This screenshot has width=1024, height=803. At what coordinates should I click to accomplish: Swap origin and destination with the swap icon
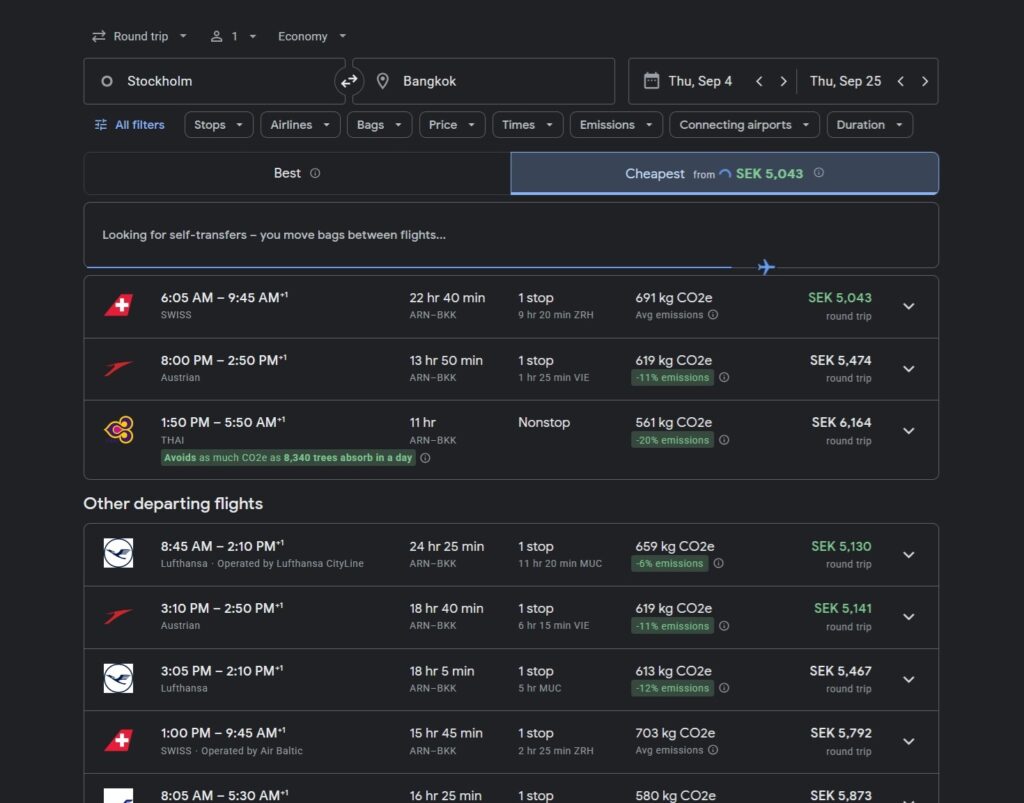(349, 81)
